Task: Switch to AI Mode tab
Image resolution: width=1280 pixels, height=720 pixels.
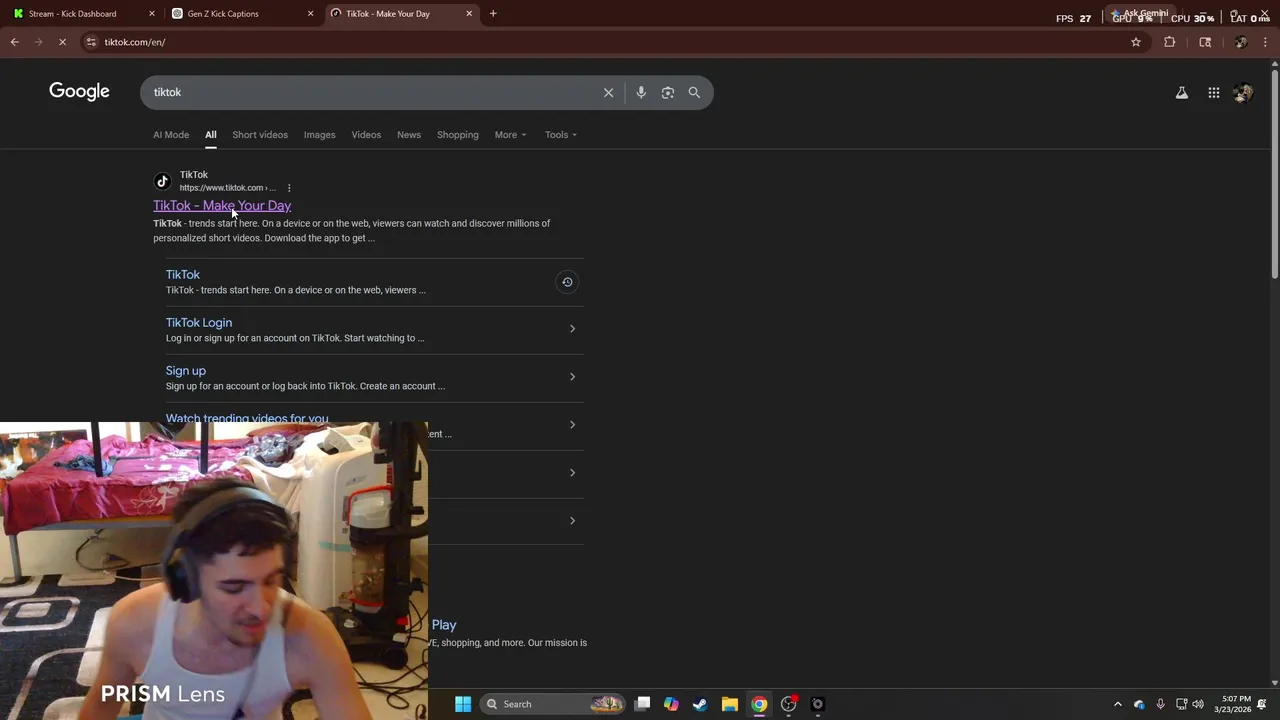Action: pyautogui.click(x=171, y=135)
